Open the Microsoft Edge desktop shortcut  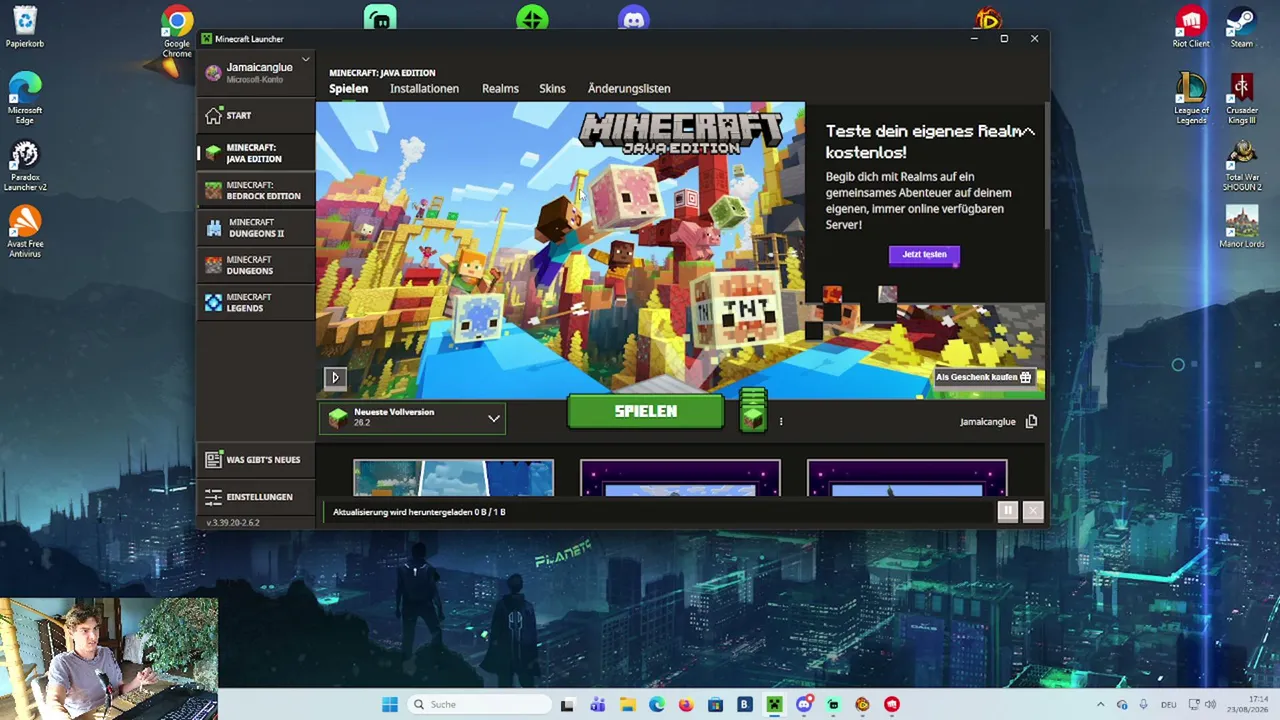tap(24, 98)
